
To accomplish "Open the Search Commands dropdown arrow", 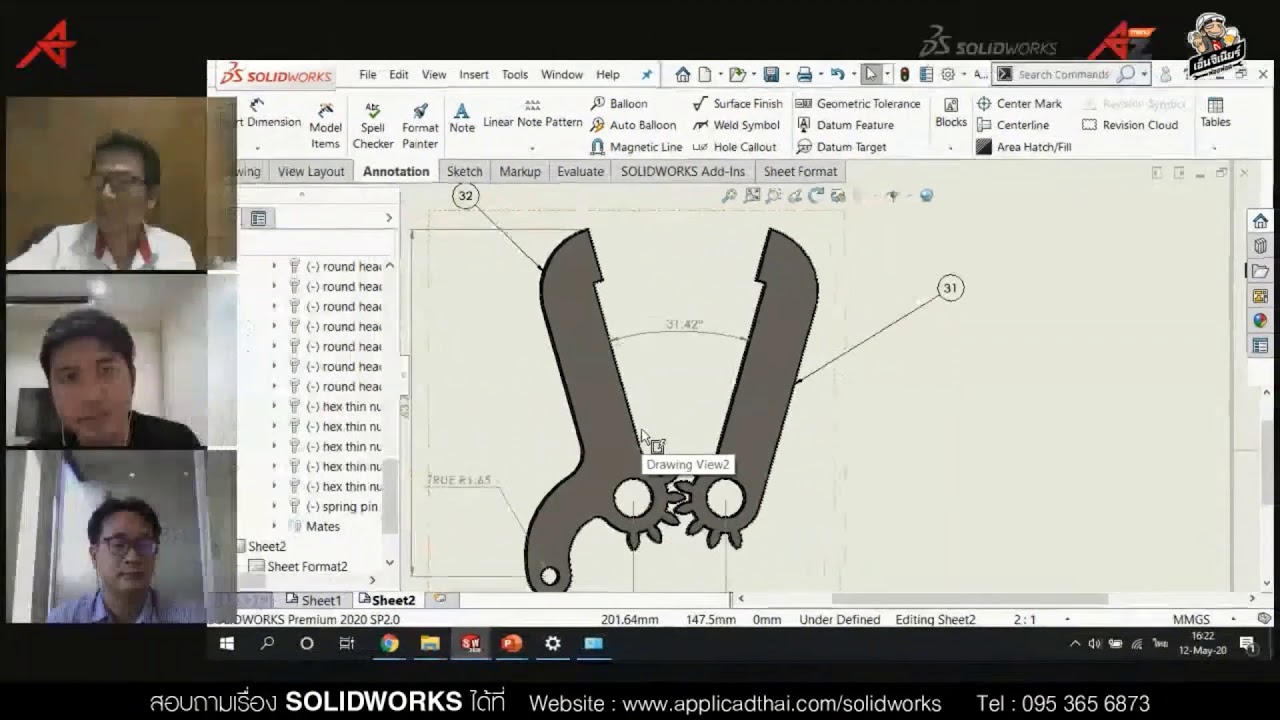I will 1144,74.
